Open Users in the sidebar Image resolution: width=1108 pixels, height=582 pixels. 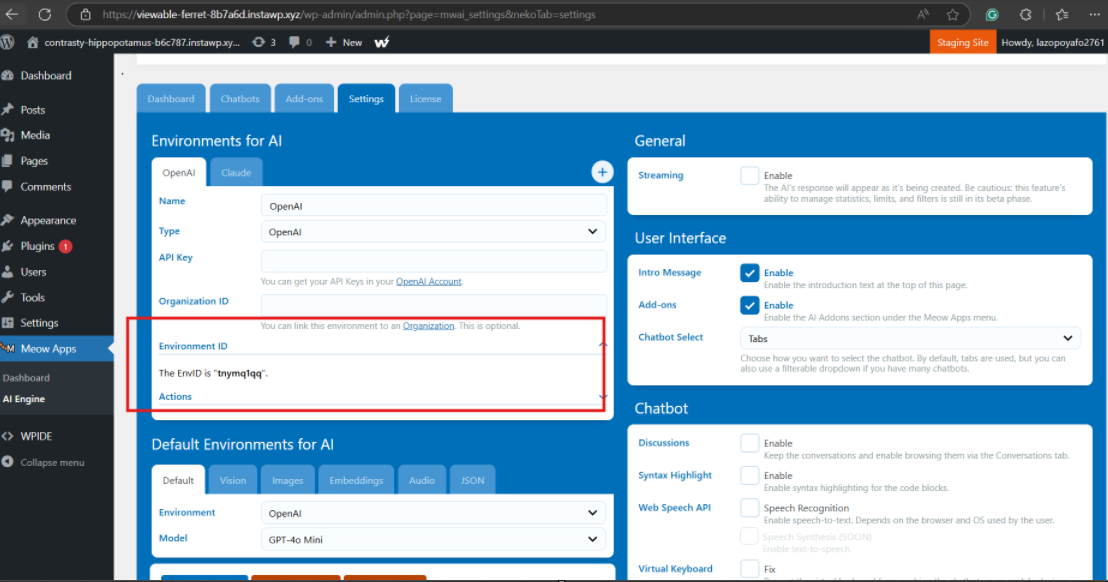click(33, 272)
